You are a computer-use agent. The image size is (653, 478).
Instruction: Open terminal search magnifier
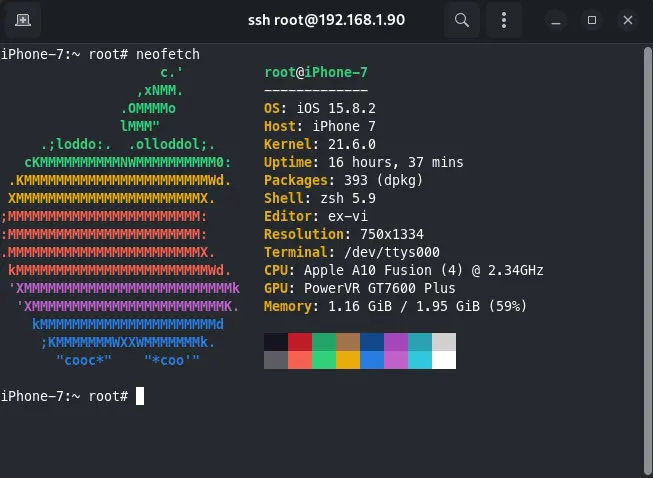pos(462,20)
